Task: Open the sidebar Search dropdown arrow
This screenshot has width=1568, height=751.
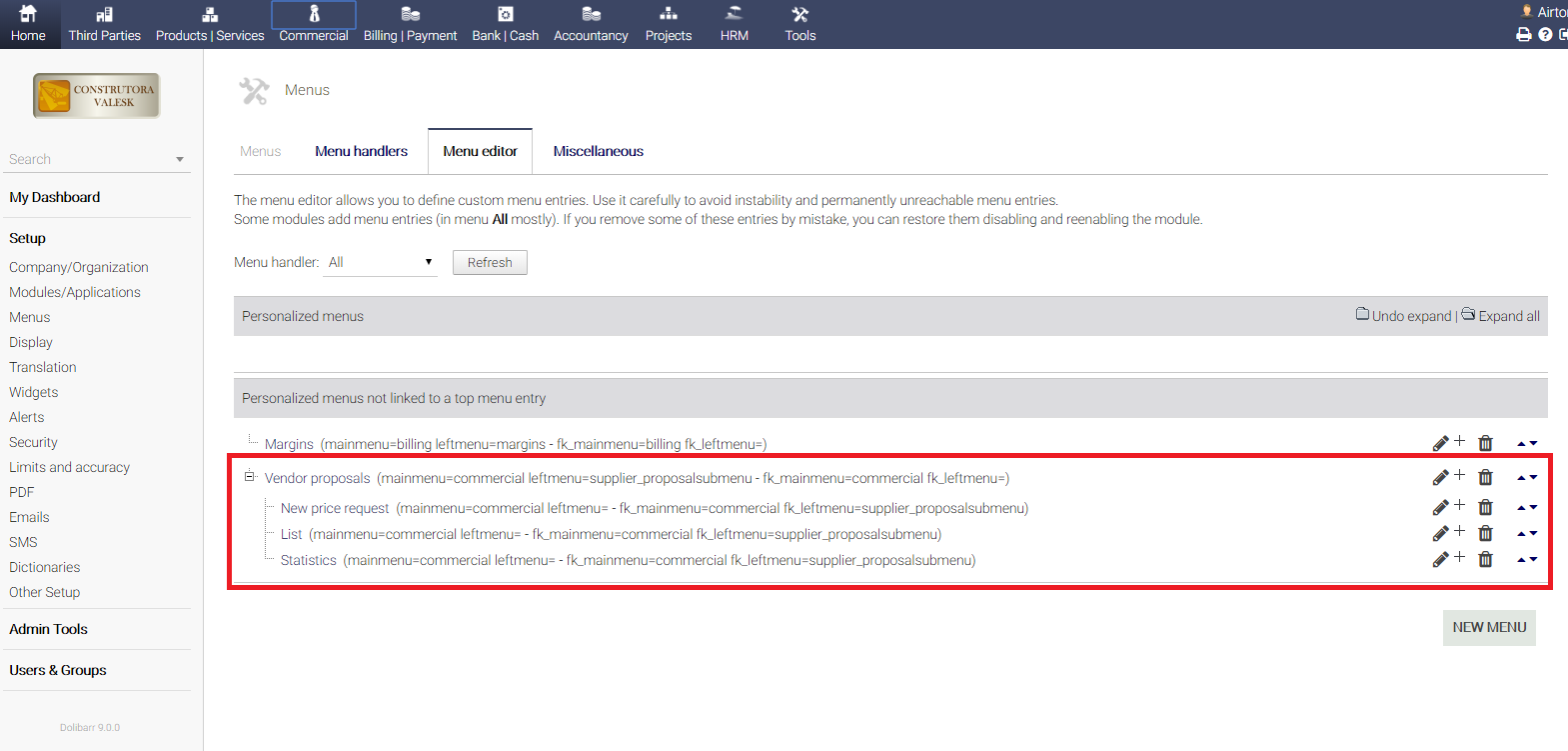Action: click(180, 160)
